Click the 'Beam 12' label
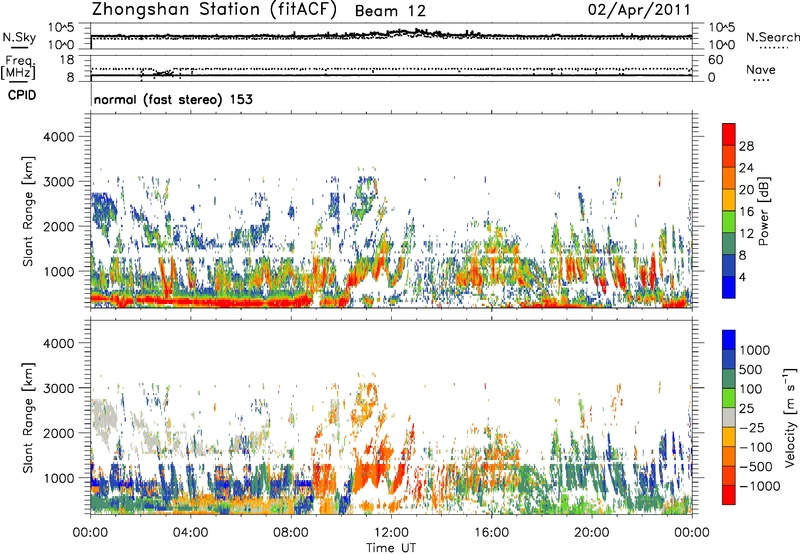Viewport: 800px width, 554px height. [x=390, y=11]
